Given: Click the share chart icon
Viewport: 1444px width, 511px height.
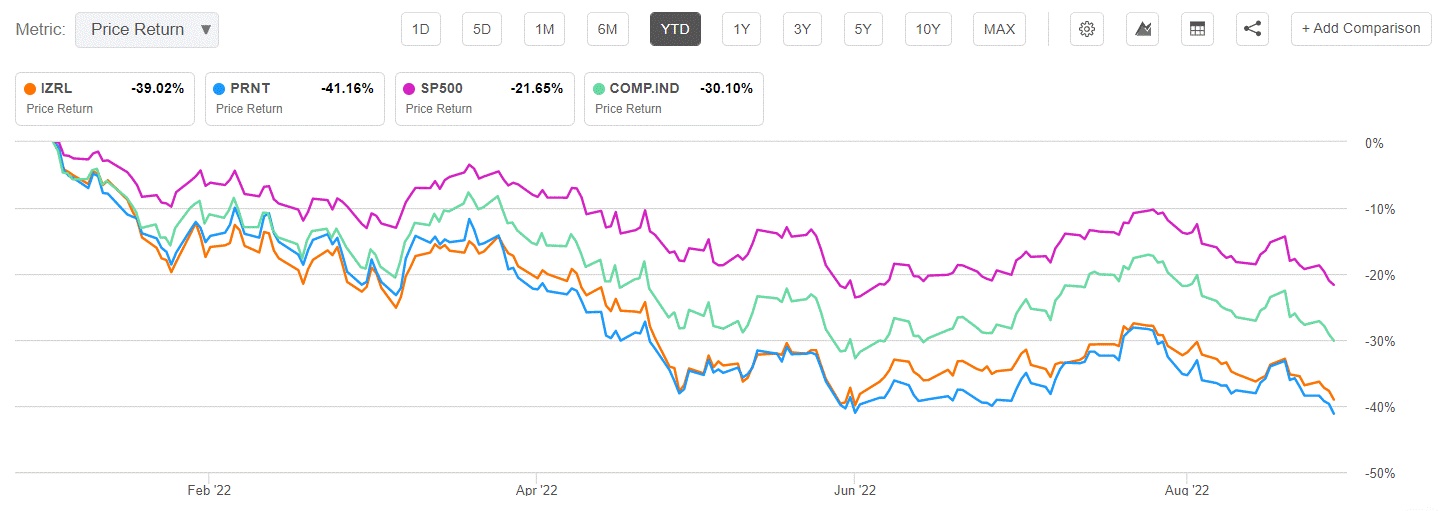Looking at the screenshot, I should 1252,29.
